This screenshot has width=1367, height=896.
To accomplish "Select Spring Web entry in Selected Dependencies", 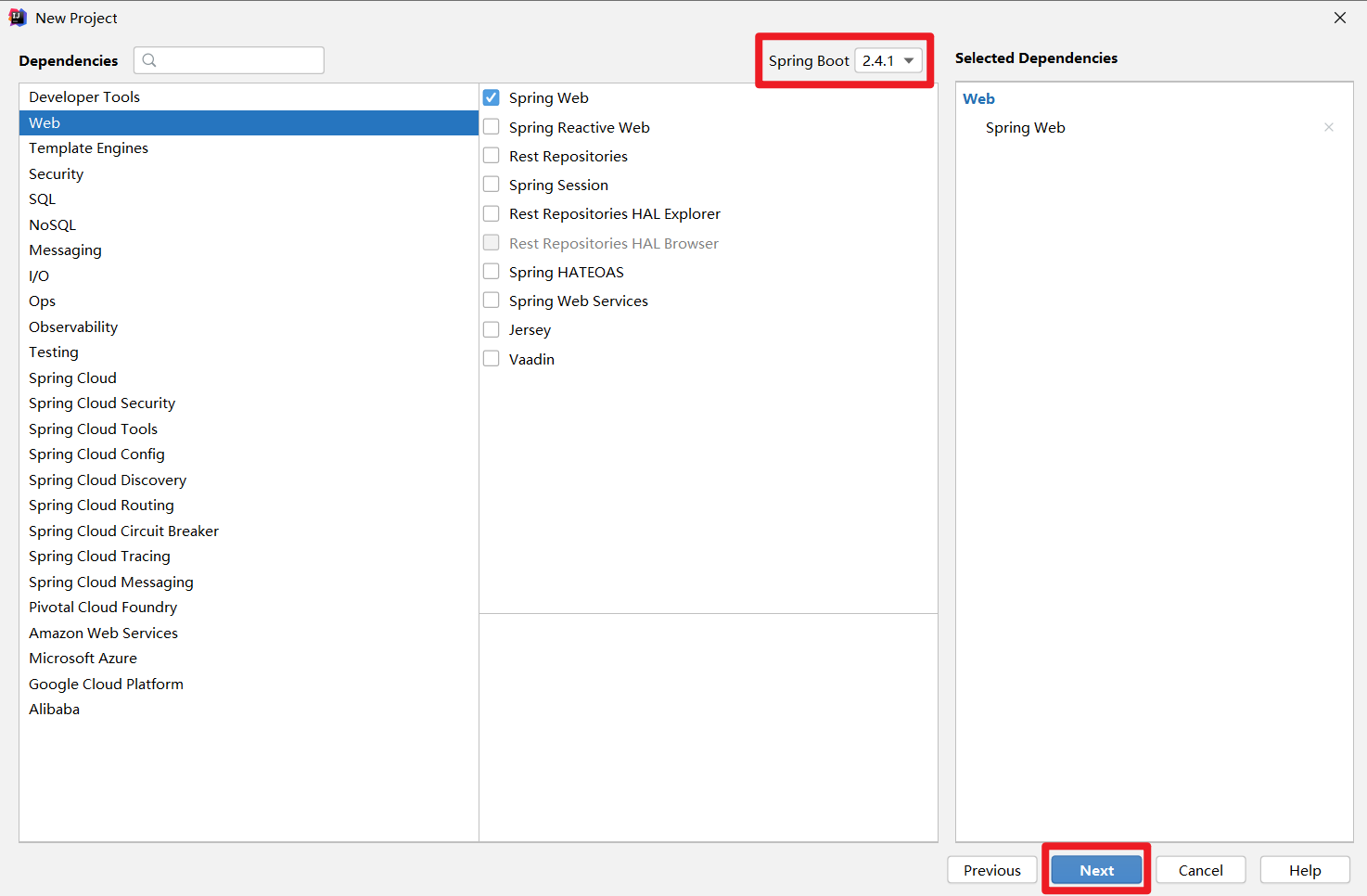I will 1025,127.
